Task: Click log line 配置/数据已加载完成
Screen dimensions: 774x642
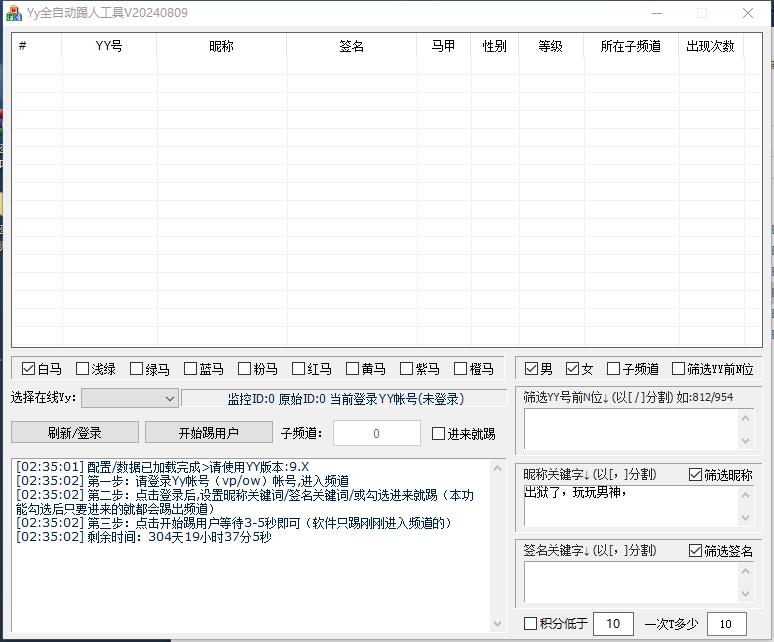Action: [x=162, y=467]
